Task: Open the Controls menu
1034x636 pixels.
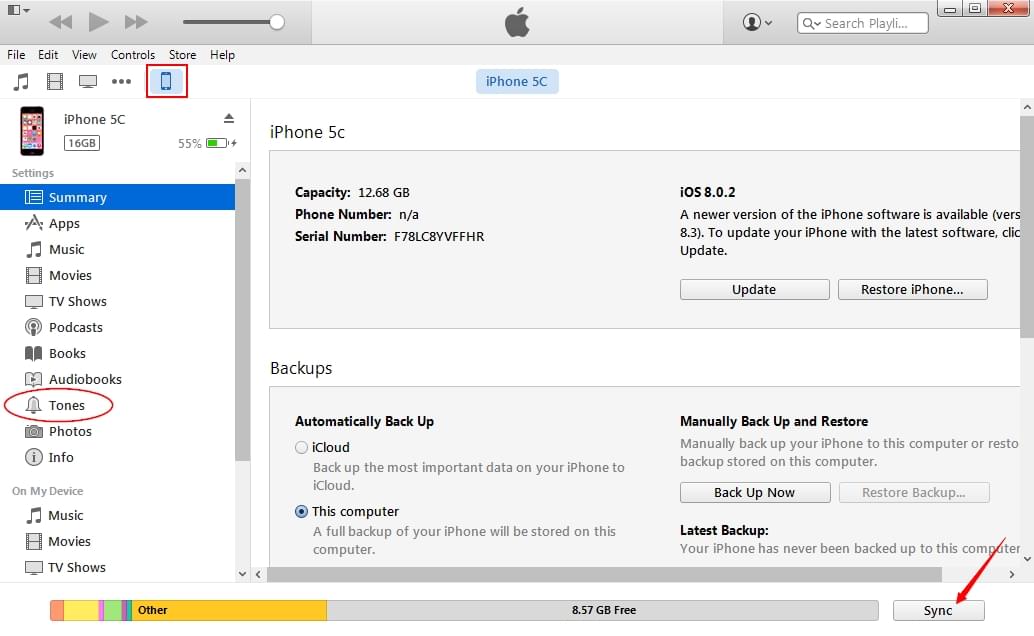Action: (x=132, y=55)
